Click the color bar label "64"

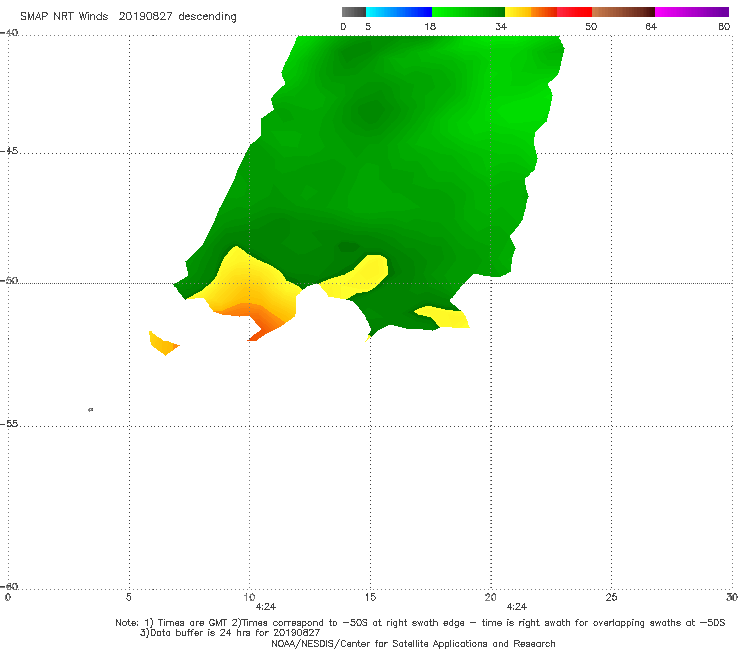click(651, 27)
